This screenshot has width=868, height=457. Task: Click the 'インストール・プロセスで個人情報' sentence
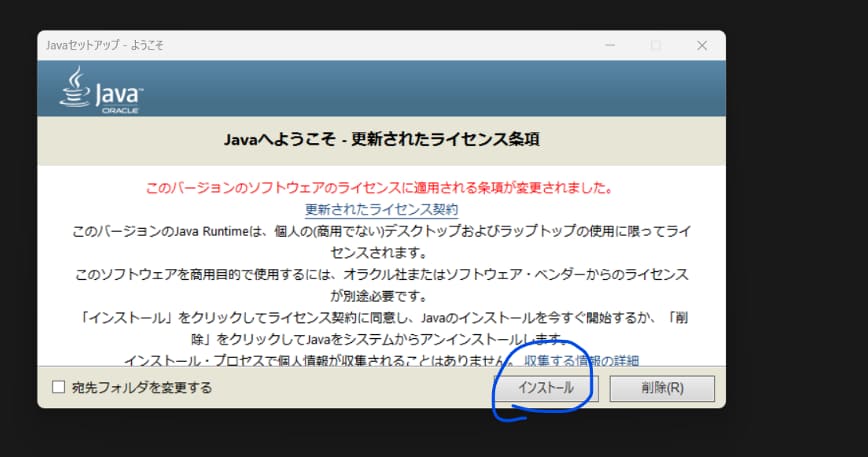320,360
